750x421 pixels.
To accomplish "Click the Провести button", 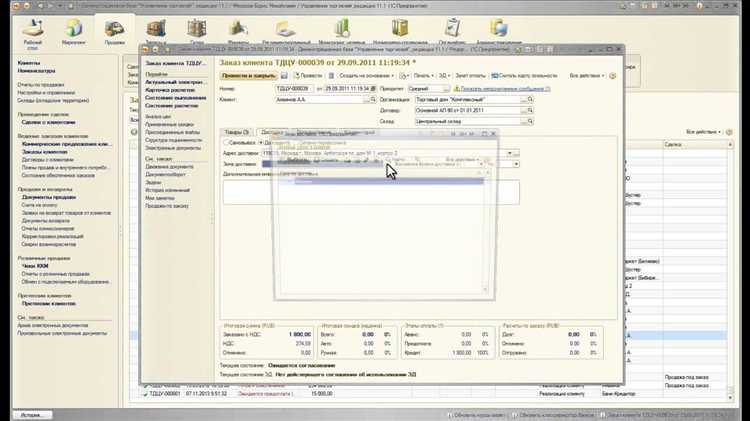I will [308, 76].
